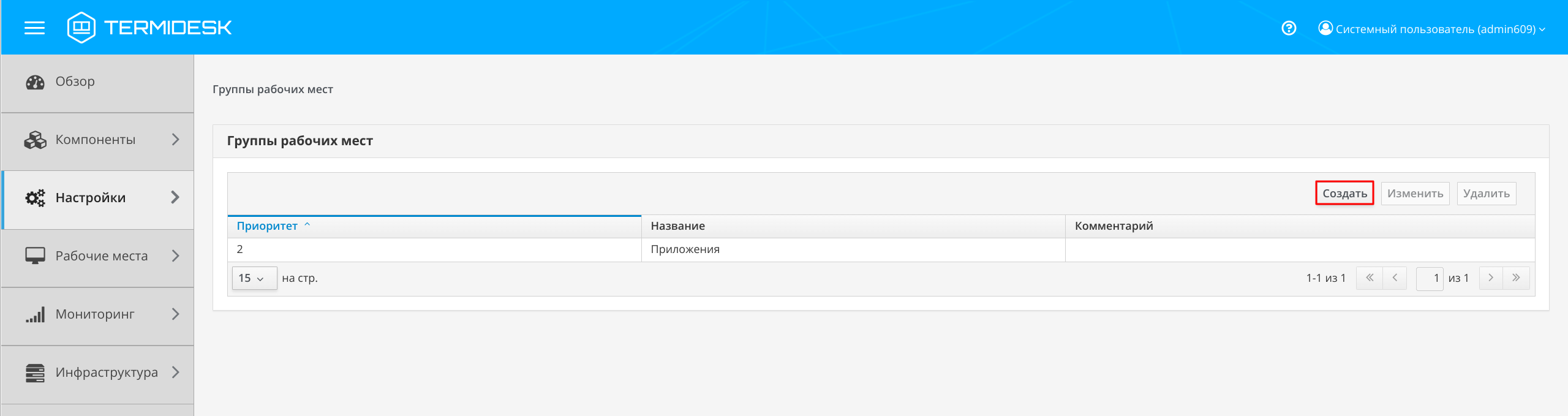Click the Группы рабочих мест breadcrumb
Screen dimensions: 1568x416
pyautogui.click(x=273, y=89)
